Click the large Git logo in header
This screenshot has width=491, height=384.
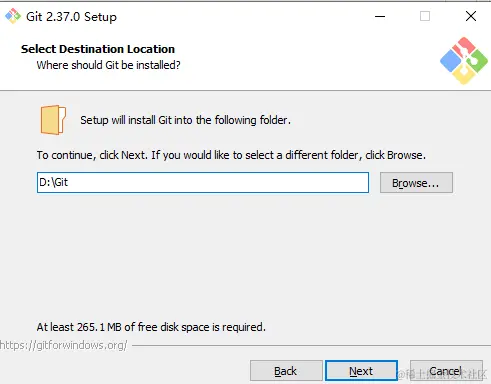tap(464, 60)
